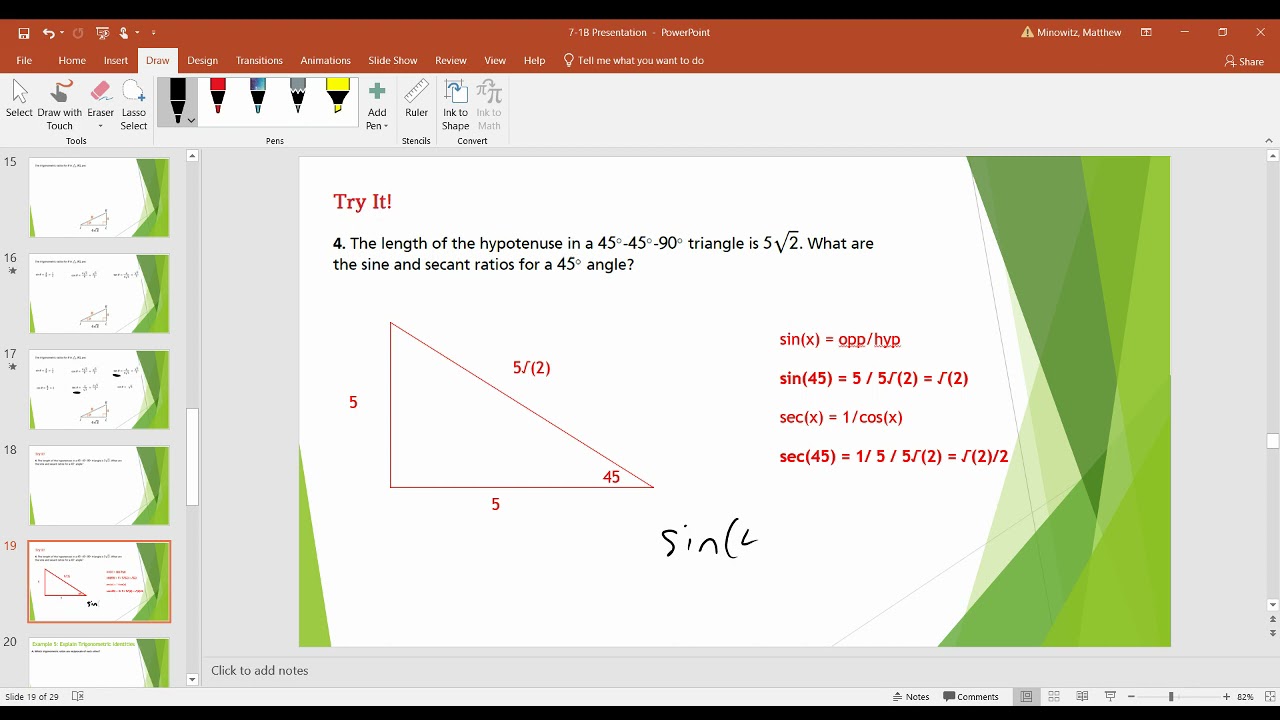Click the thumbnail pane scroll-down arrow
This screenshot has width=1280, height=720.
pos(192,680)
